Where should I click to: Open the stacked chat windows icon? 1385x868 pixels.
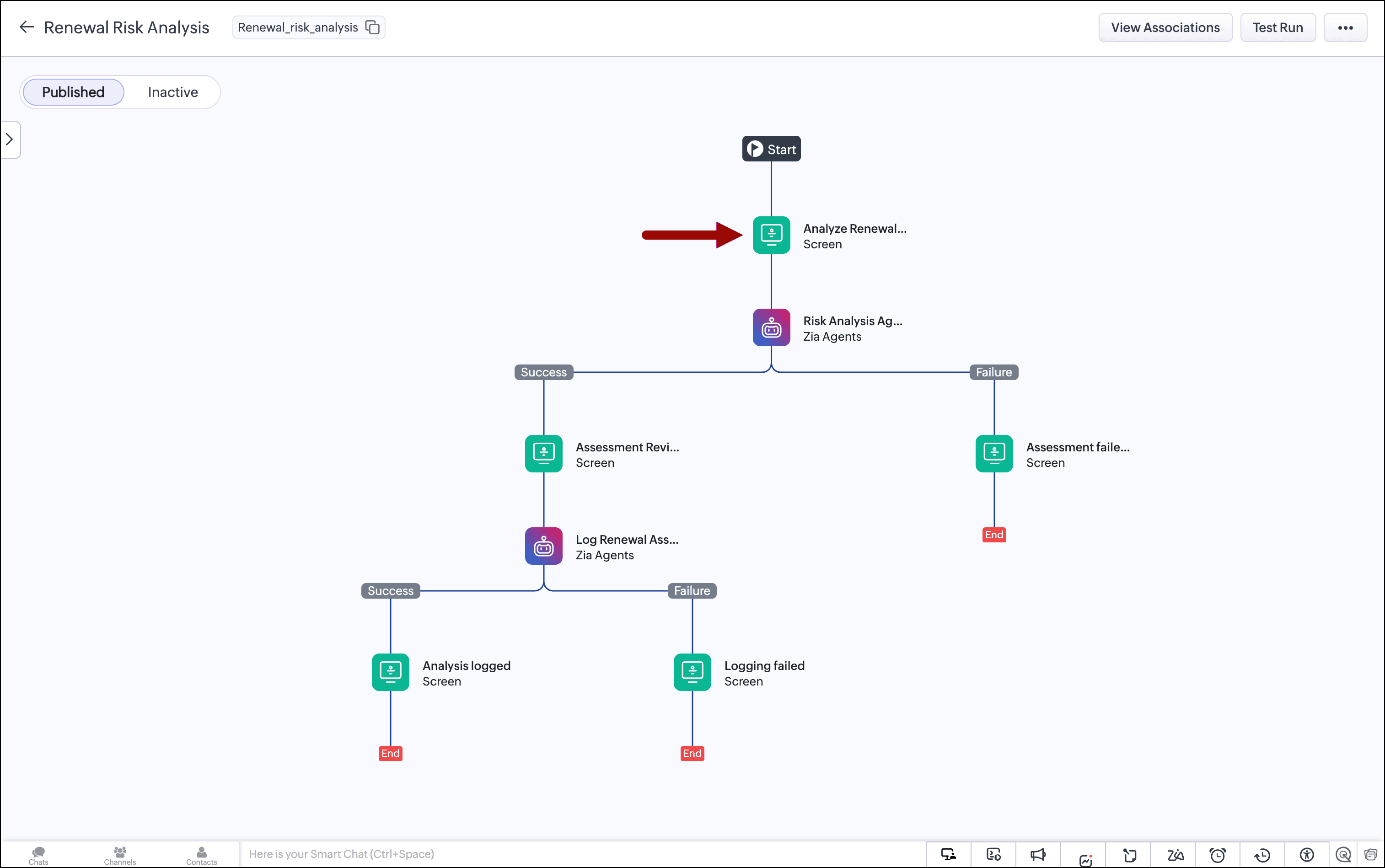point(1371,855)
